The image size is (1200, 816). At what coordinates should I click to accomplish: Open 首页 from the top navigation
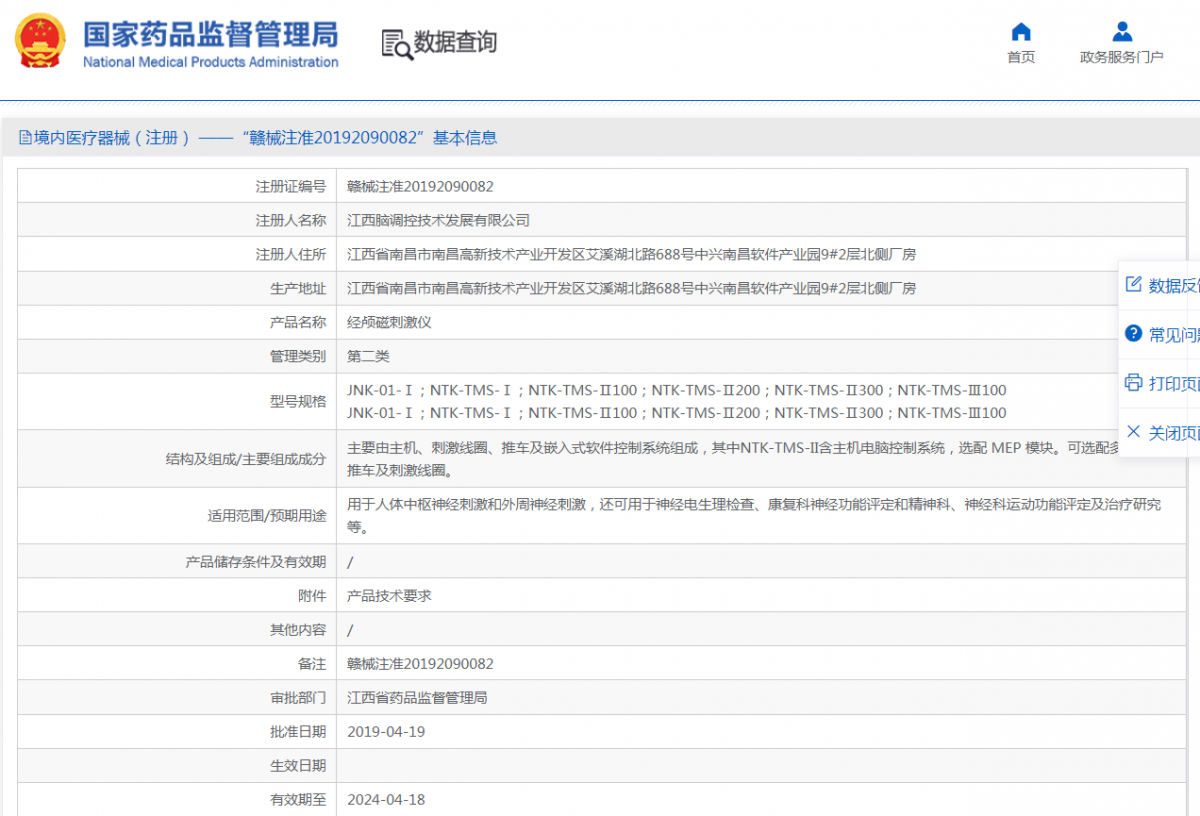[1021, 57]
